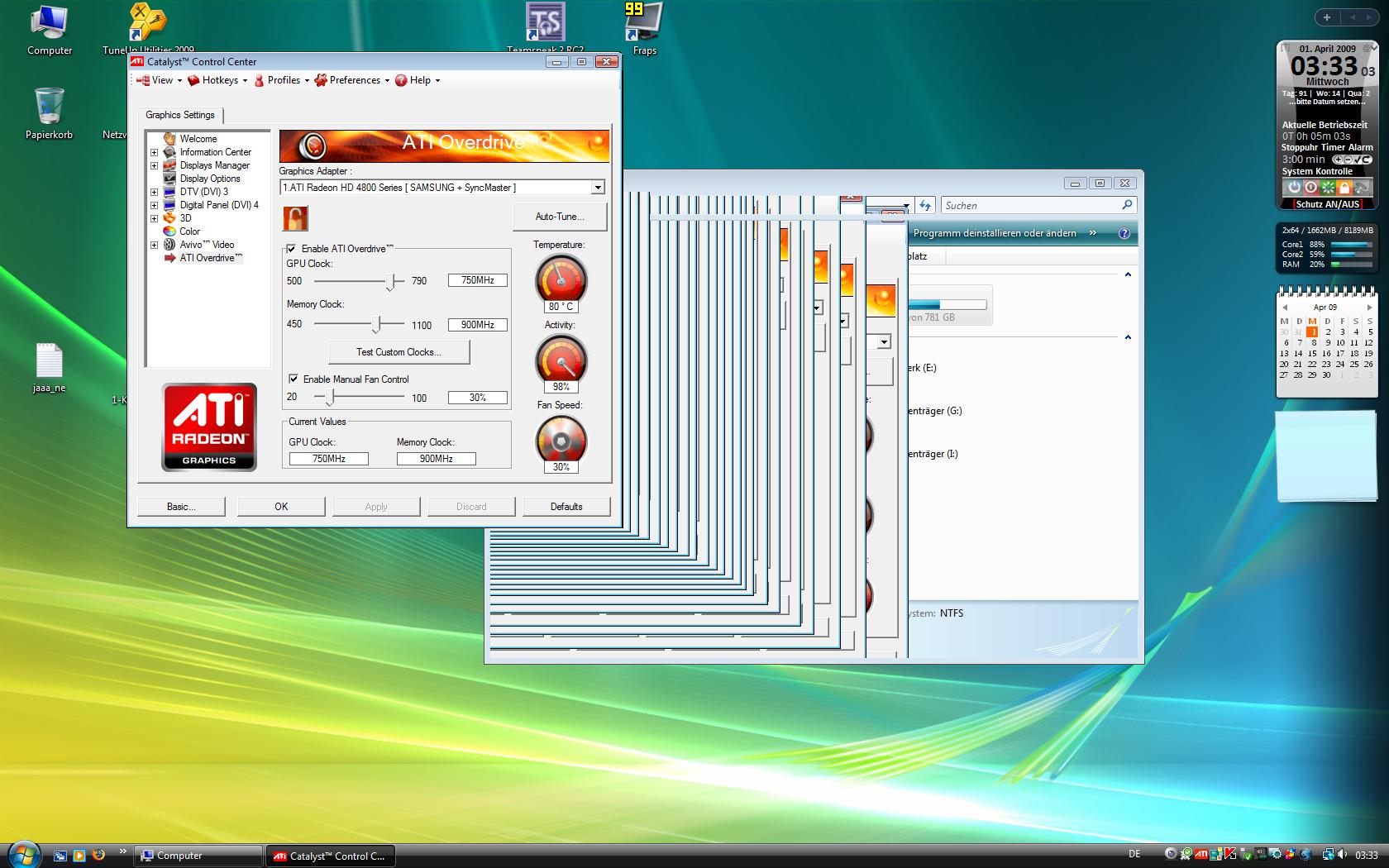This screenshot has width=1389, height=868.
Task: Open the Hotkeys menu
Action: pyautogui.click(x=217, y=80)
